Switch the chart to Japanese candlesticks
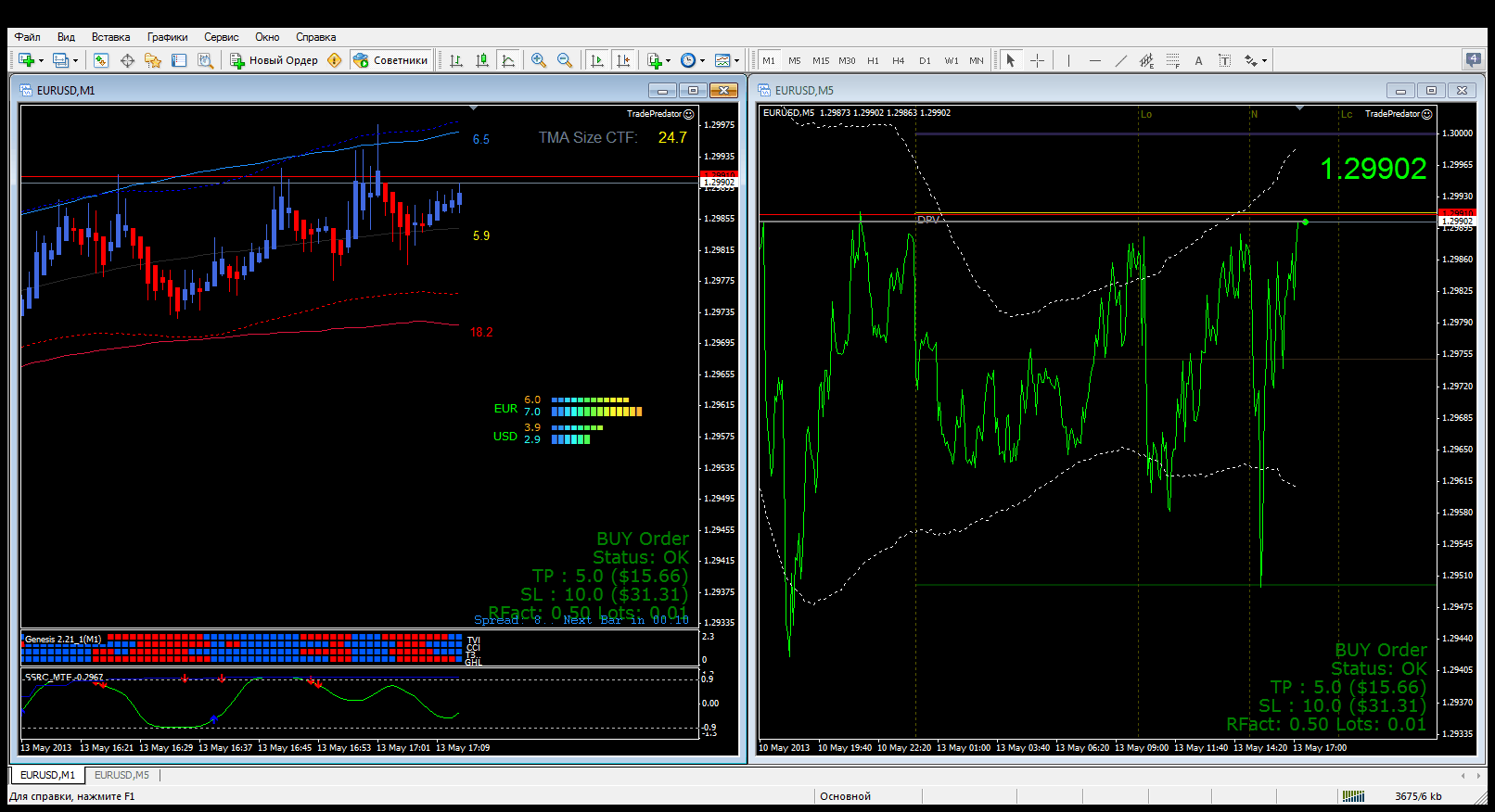The width and height of the screenshot is (1495, 812). [x=482, y=60]
